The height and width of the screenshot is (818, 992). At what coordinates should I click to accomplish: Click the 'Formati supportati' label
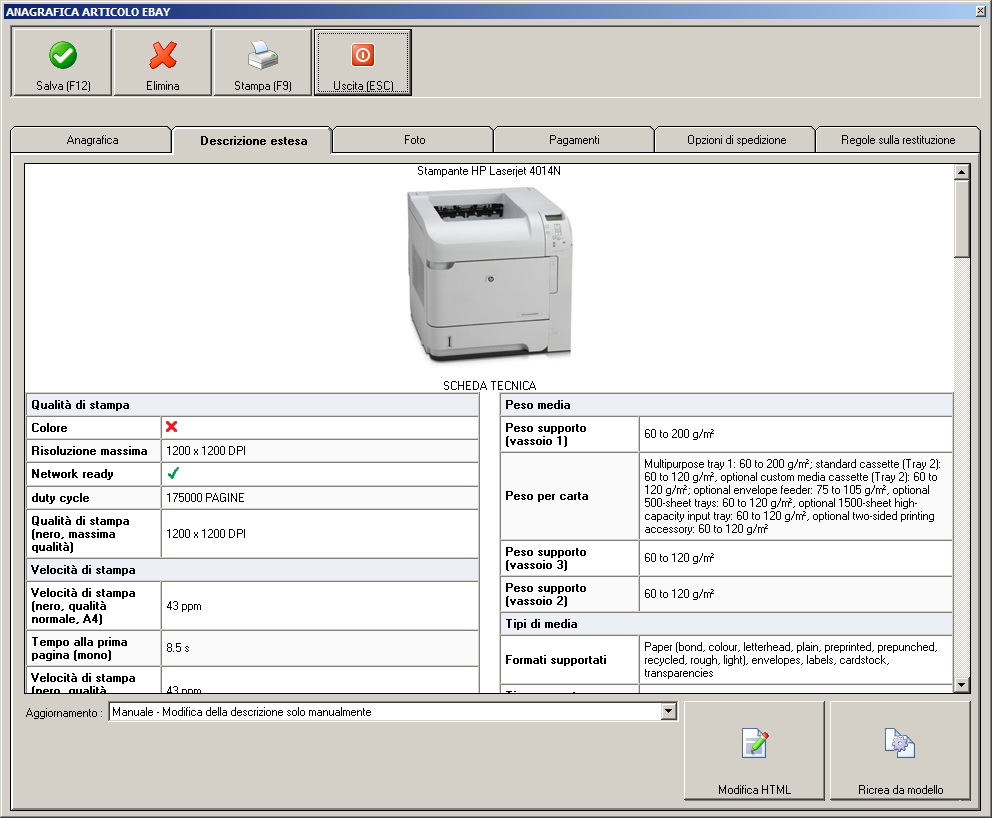(555, 660)
